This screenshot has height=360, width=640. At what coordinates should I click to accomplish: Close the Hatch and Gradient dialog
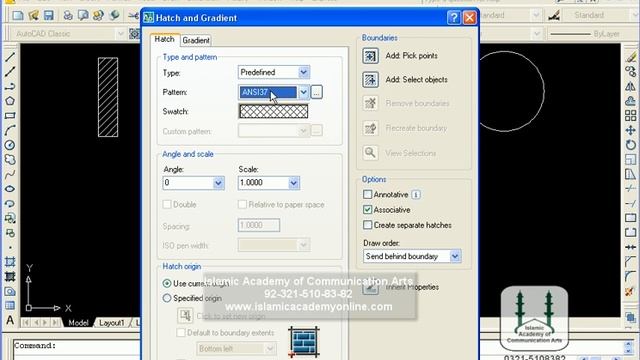[x=469, y=18]
